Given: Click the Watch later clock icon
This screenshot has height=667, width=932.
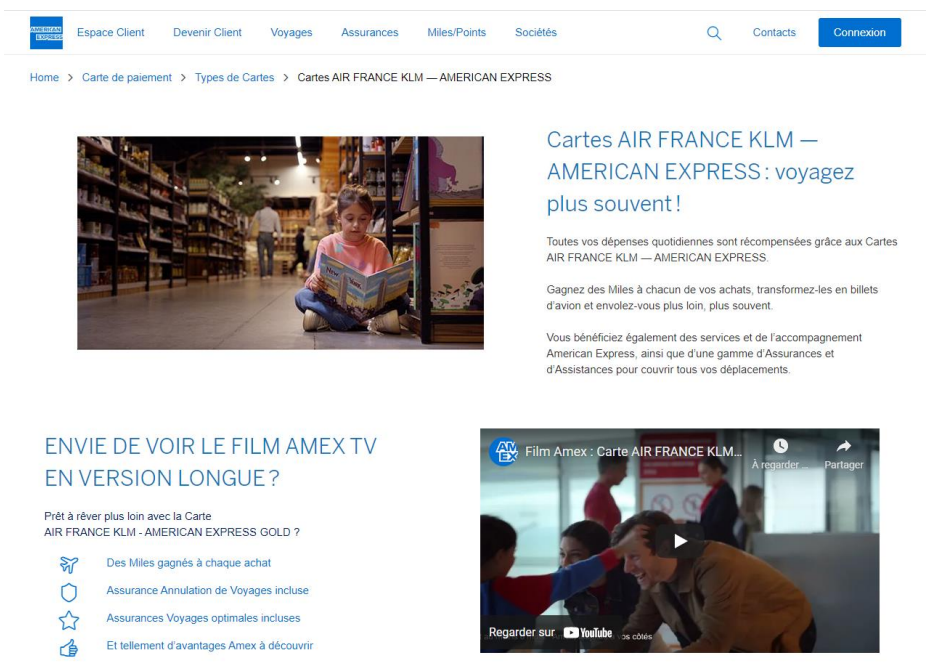Looking at the screenshot, I should coord(780,446).
